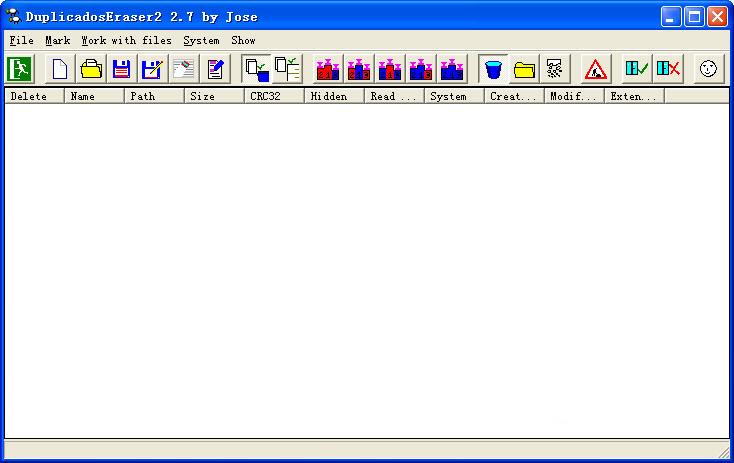Click the floppy disk with pencil icon

153,69
